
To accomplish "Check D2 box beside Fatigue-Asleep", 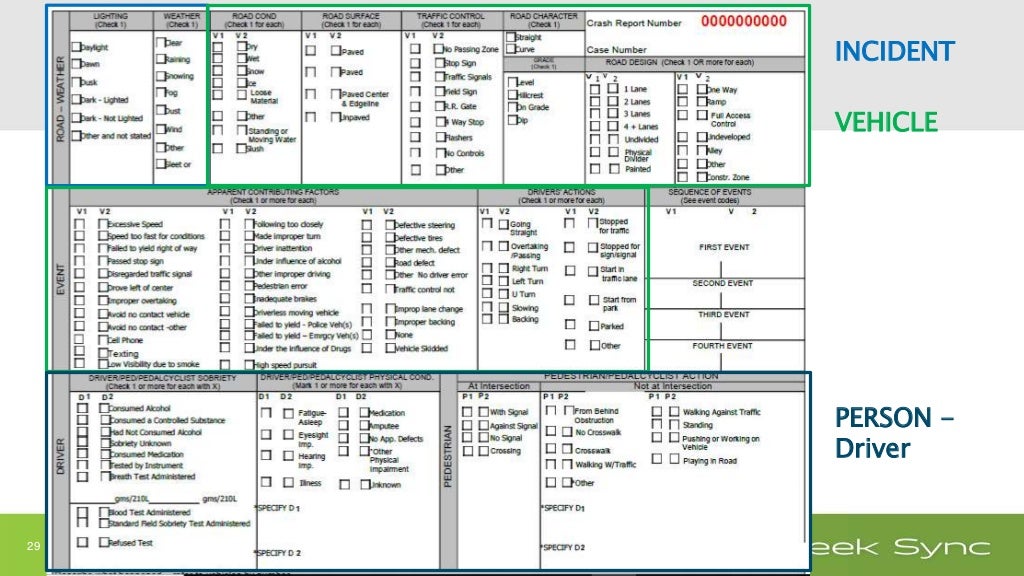I will click(288, 413).
